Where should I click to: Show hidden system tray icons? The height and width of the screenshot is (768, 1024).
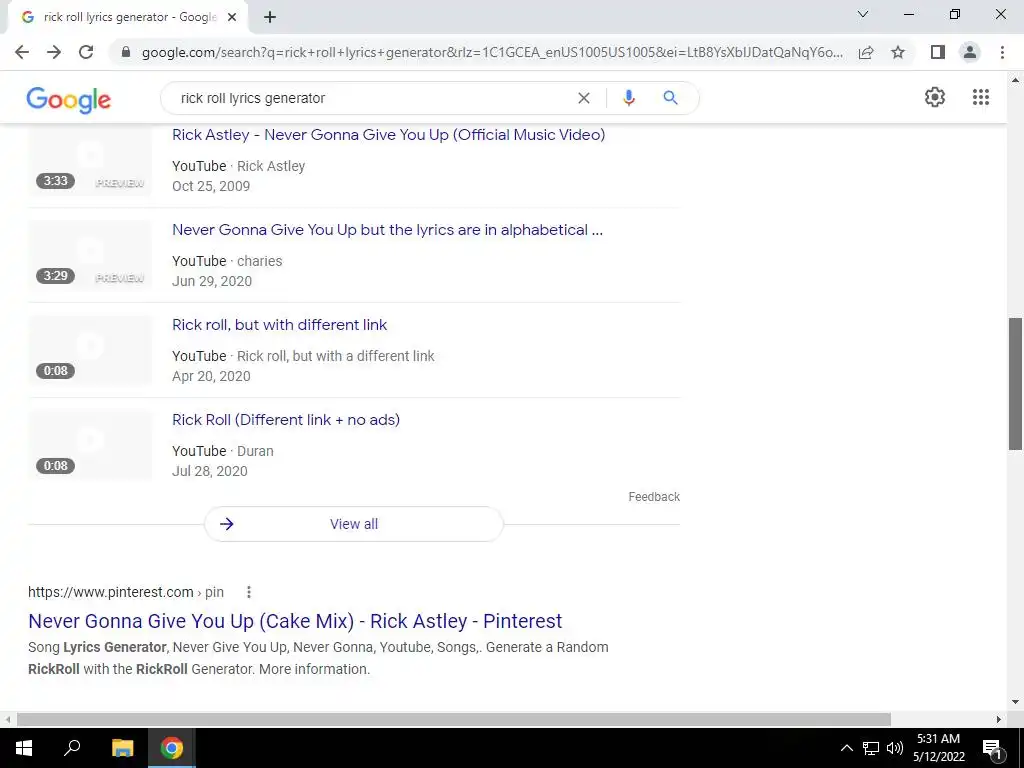[x=846, y=748]
